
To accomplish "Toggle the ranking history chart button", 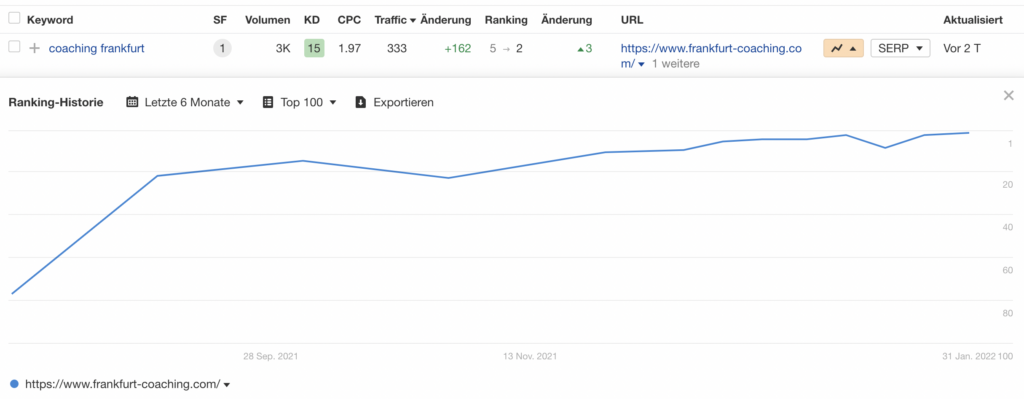I will 844,48.
